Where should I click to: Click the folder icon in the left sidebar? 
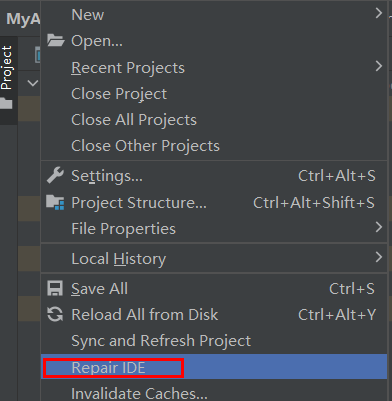[6, 103]
